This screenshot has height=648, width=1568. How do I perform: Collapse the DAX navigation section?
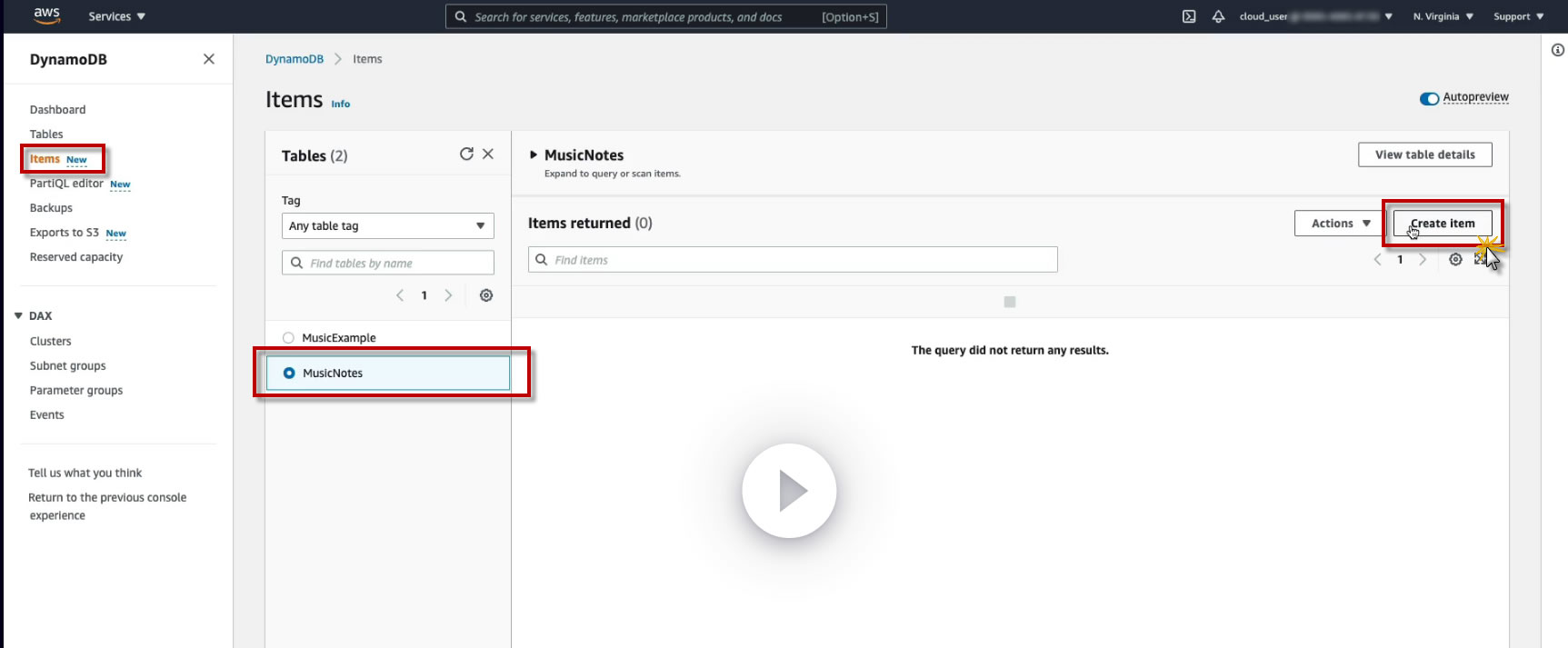(x=18, y=316)
